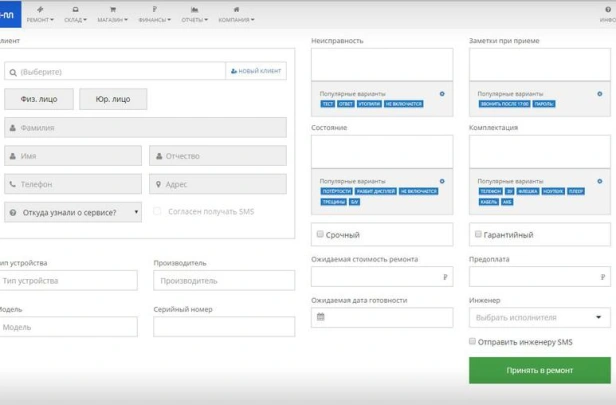Click the Новый клиент button
616x405 pixels.
(256, 72)
